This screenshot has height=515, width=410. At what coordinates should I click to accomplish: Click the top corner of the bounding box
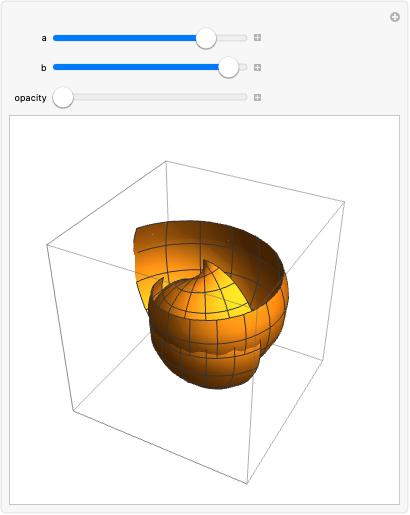[166, 161]
